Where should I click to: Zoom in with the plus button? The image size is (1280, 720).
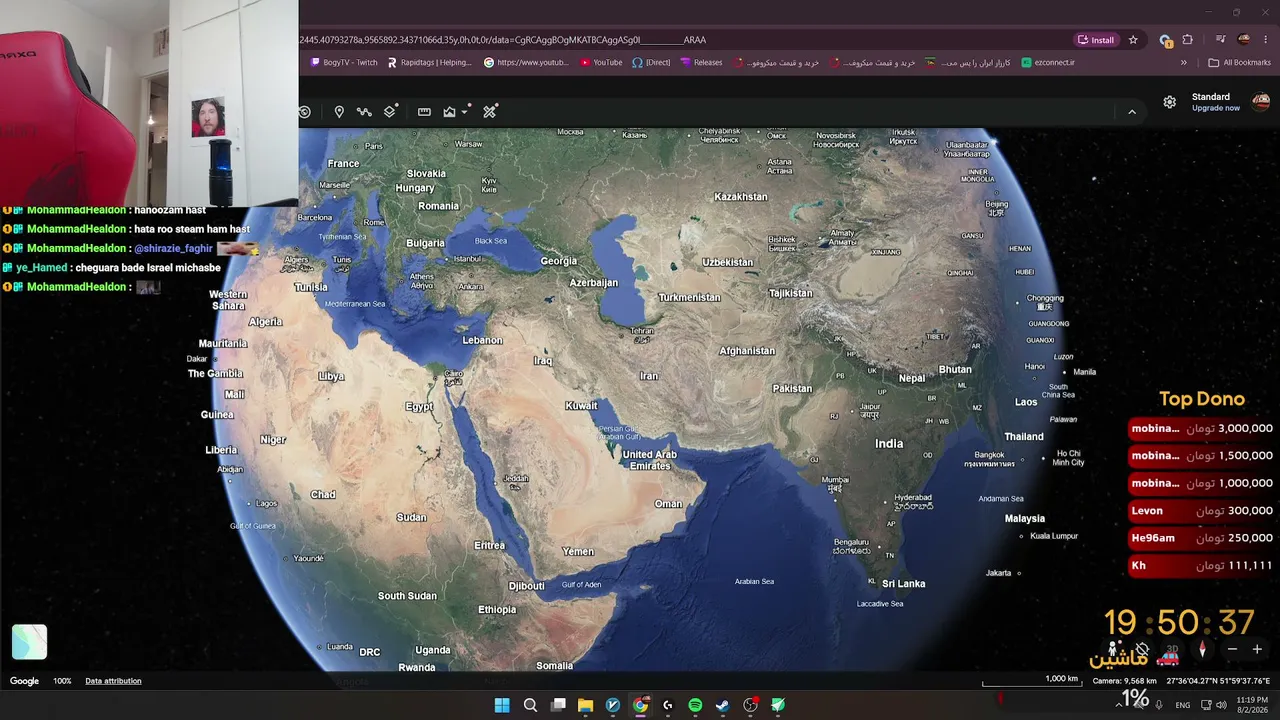pos(1257,649)
